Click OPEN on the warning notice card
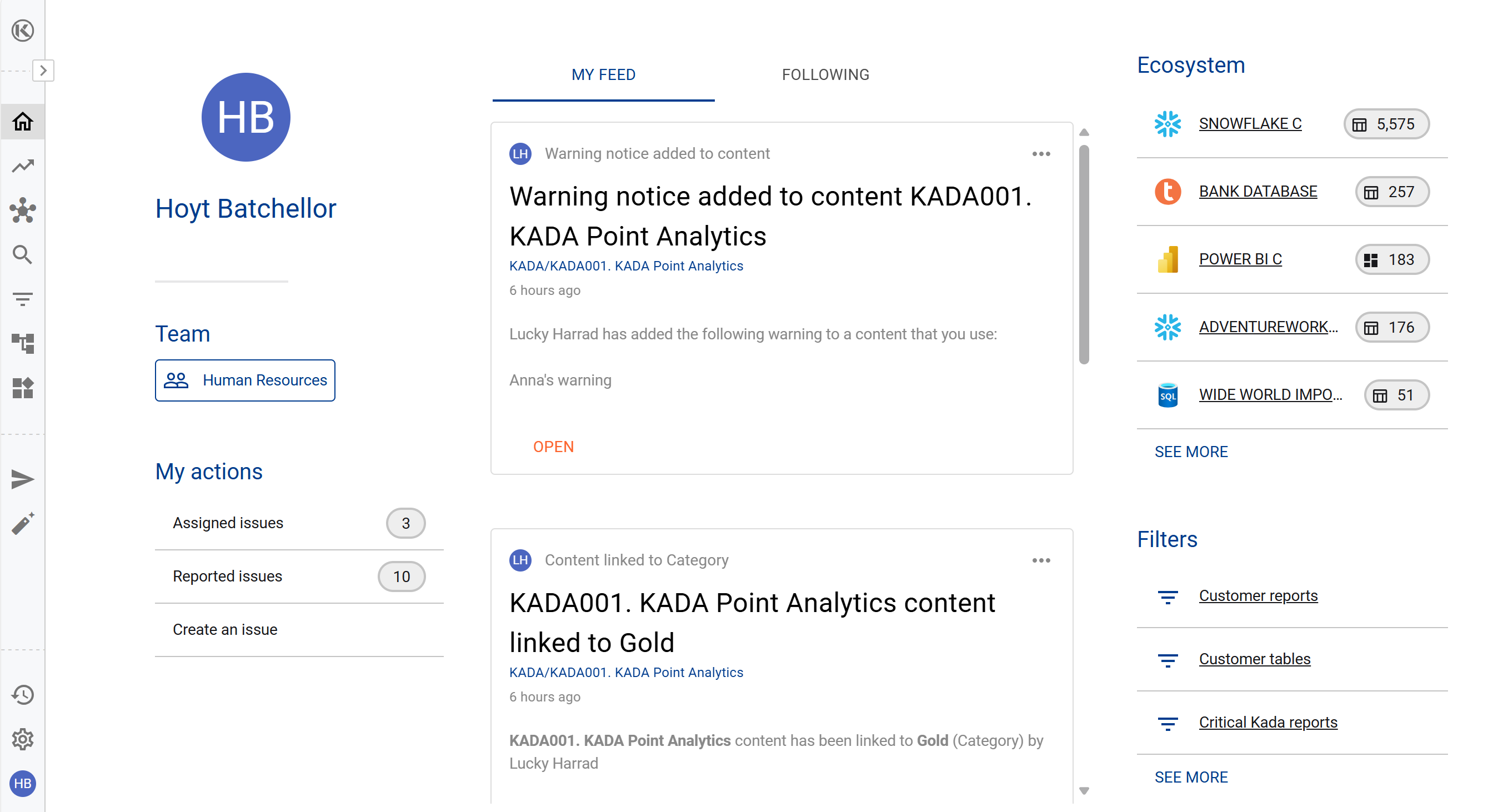The height and width of the screenshot is (812, 1493). (553, 447)
